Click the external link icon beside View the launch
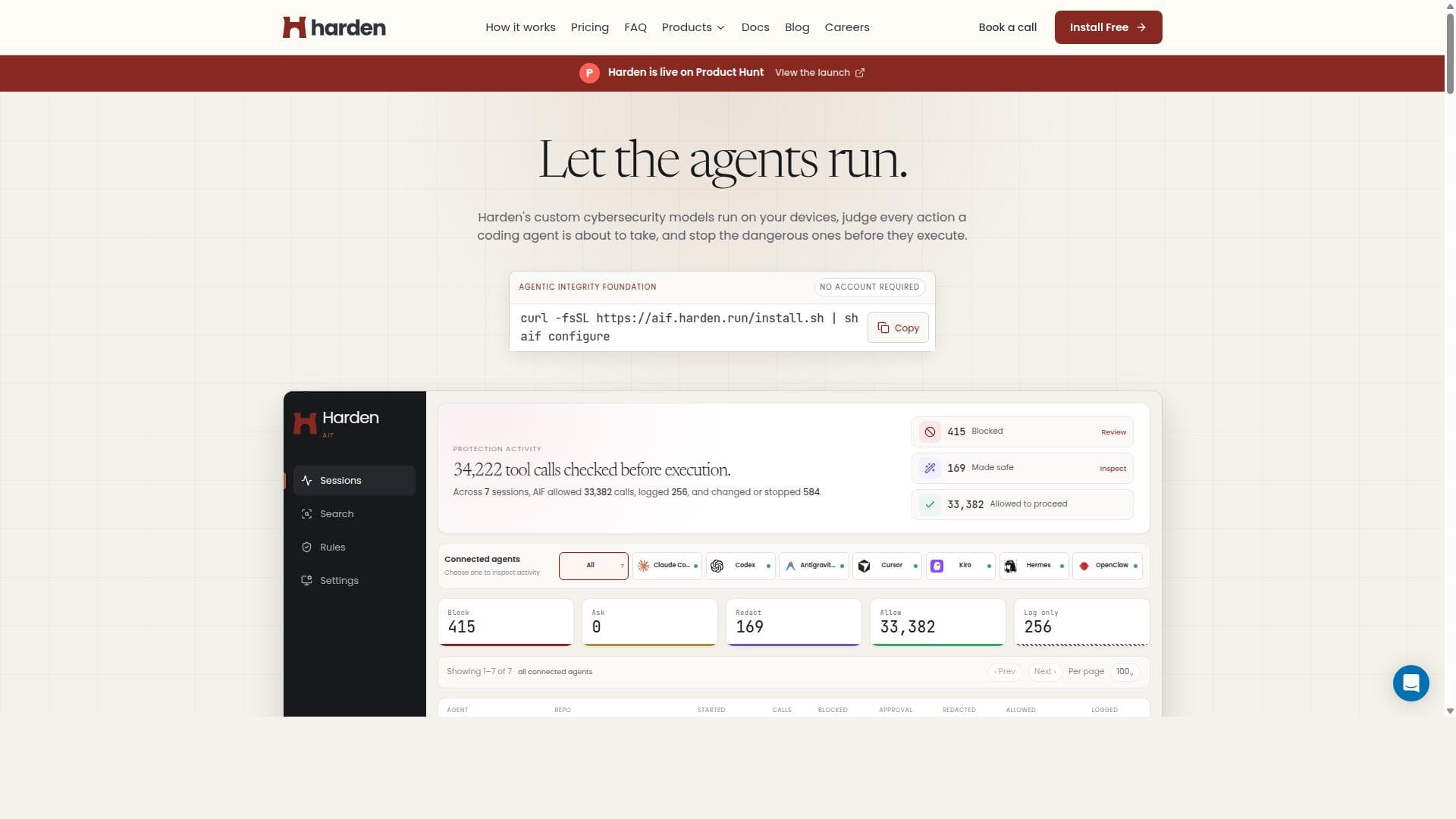The width and height of the screenshot is (1456, 819). pyautogui.click(x=860, y=73)
